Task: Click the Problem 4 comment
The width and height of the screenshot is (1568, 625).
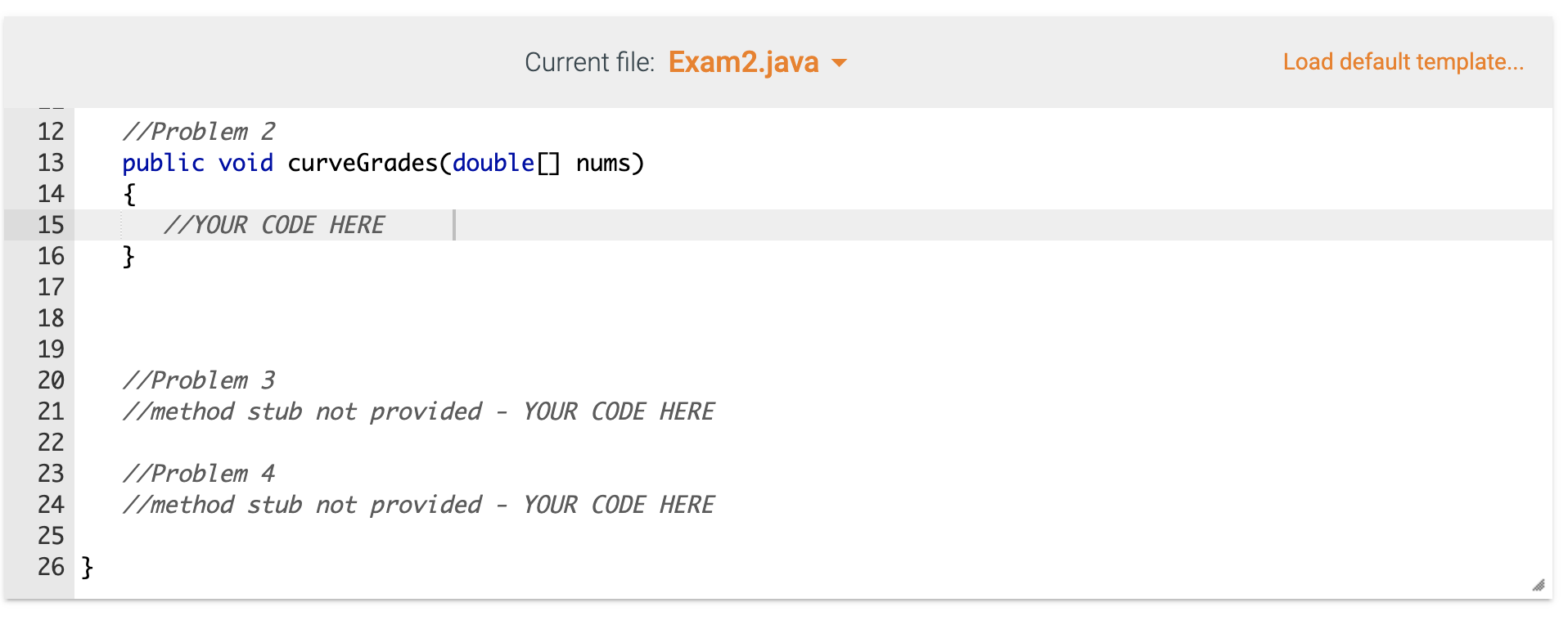Action: coord(199,473)
